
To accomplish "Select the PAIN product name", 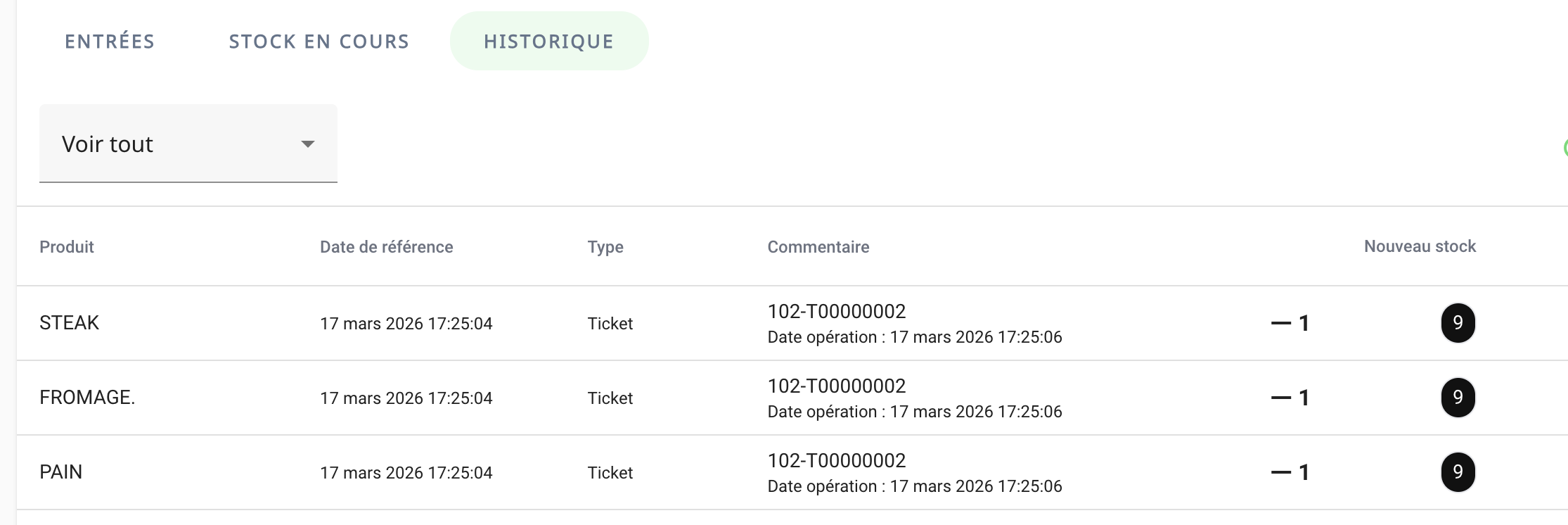I will click(61, 472).
